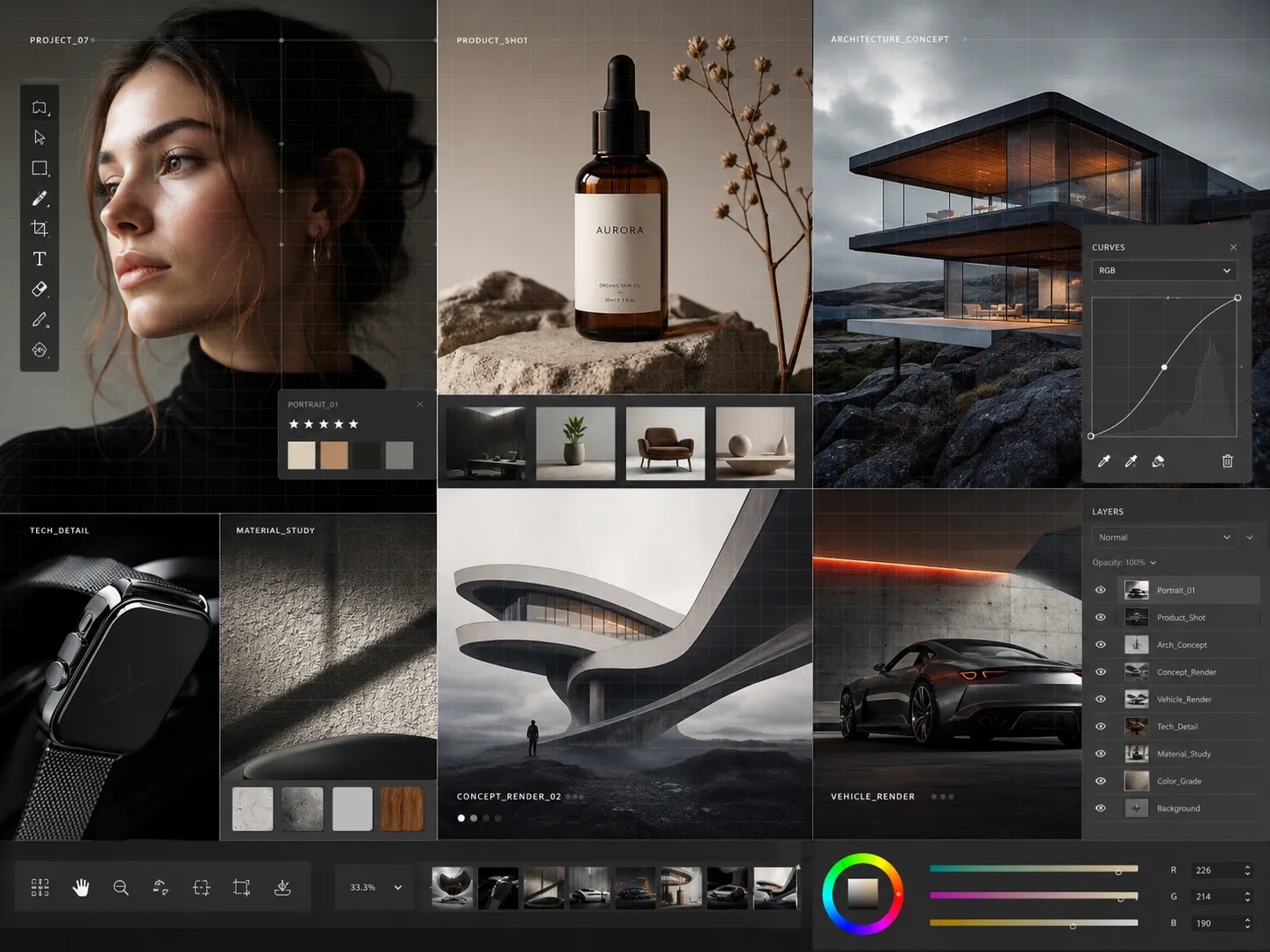Click the rotate icon in bottom toolbar
Image resolution: width=1270 pixels, height=952 pixels.
[x=161, y=887]
